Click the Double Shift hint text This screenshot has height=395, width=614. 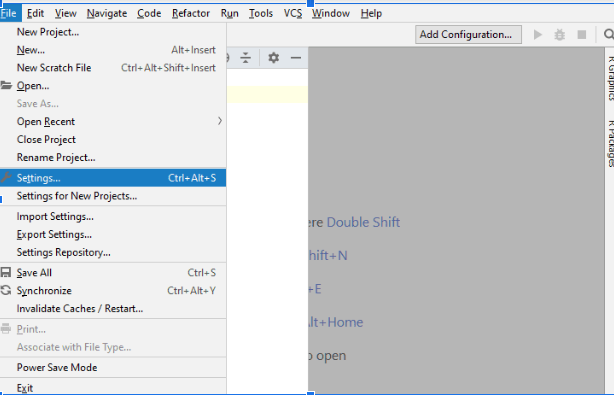363,222
